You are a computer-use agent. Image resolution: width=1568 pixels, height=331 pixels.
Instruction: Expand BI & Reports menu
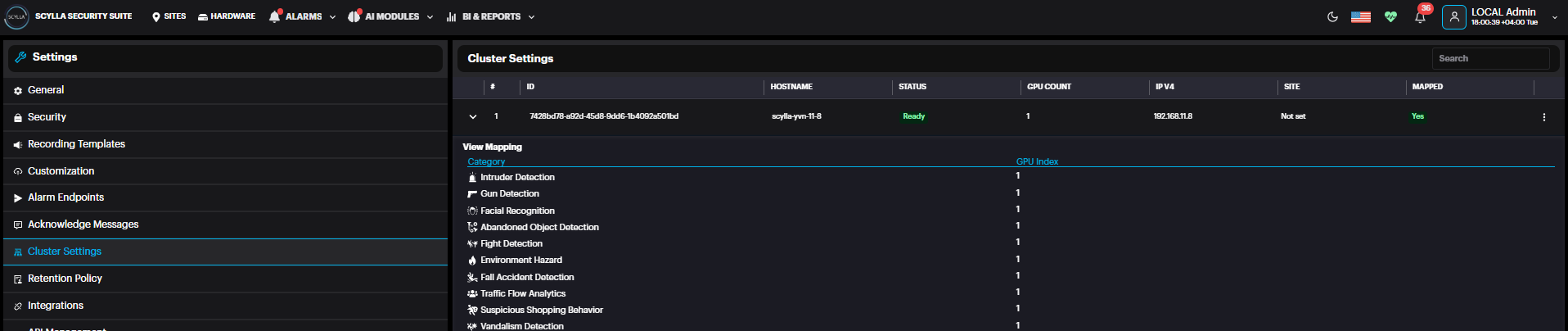pyautogui.click(x=491, y=16)
